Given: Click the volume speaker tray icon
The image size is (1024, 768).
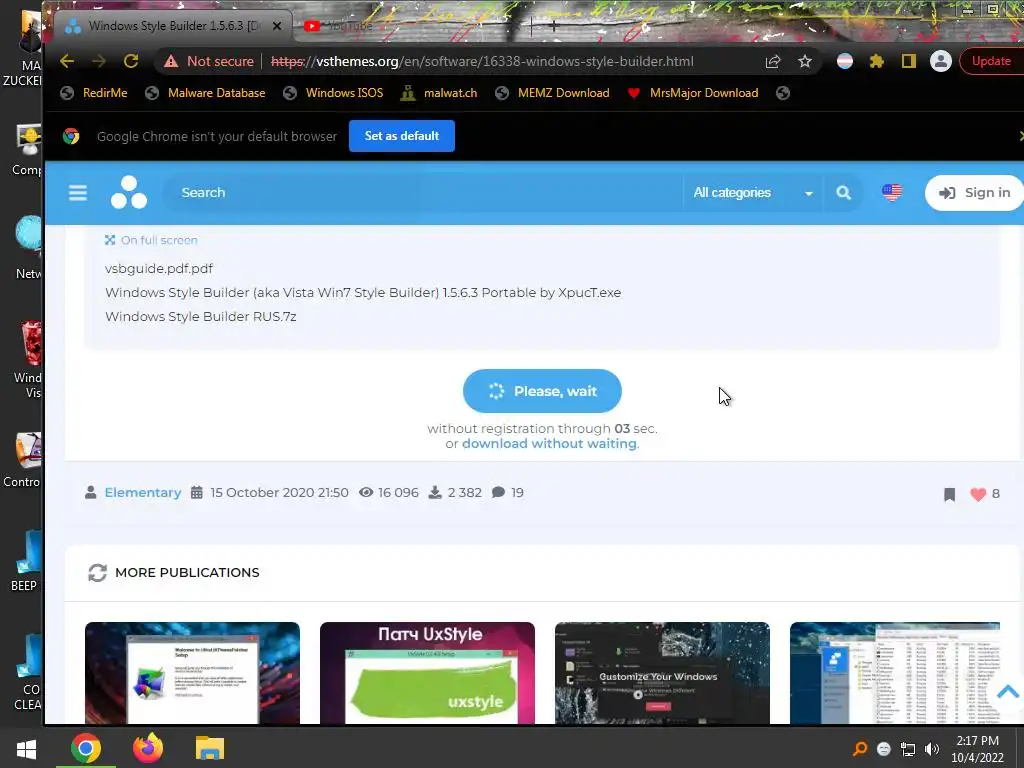Looking at the screenshot, I should point(932,749).
